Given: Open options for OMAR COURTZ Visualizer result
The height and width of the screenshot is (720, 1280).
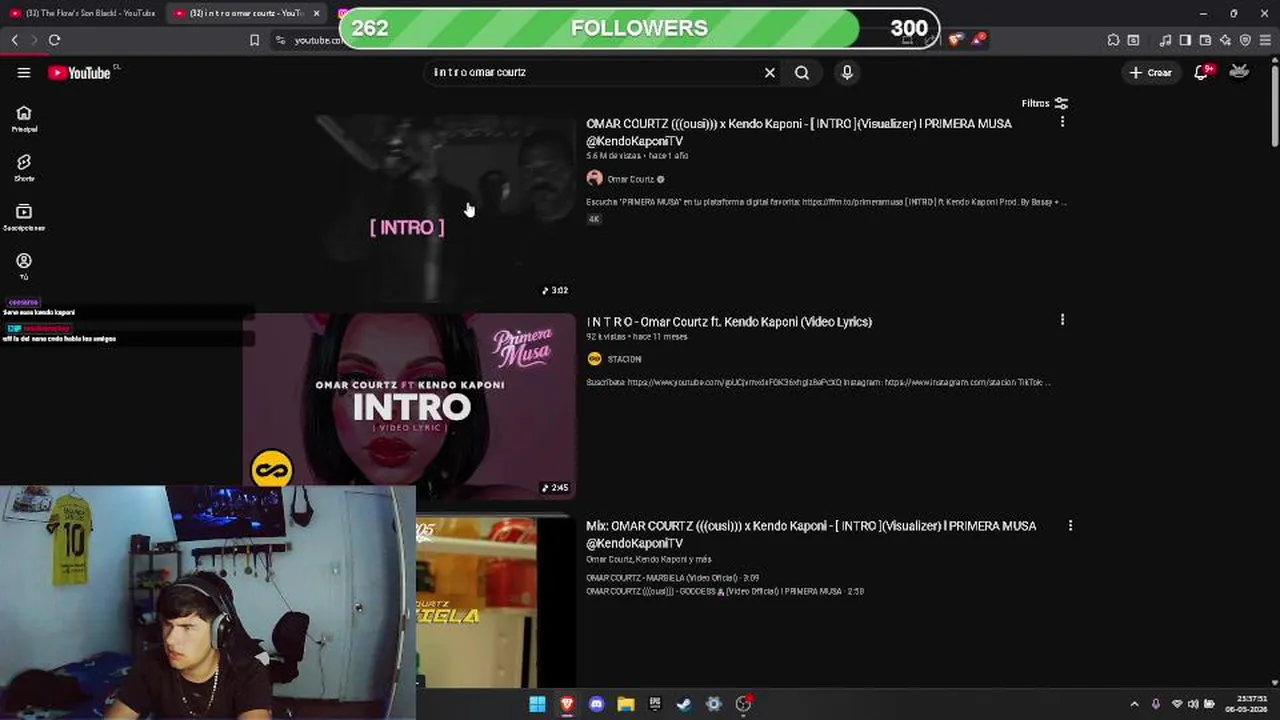Looking at the screenshot, I should [x=1062, y=122].
